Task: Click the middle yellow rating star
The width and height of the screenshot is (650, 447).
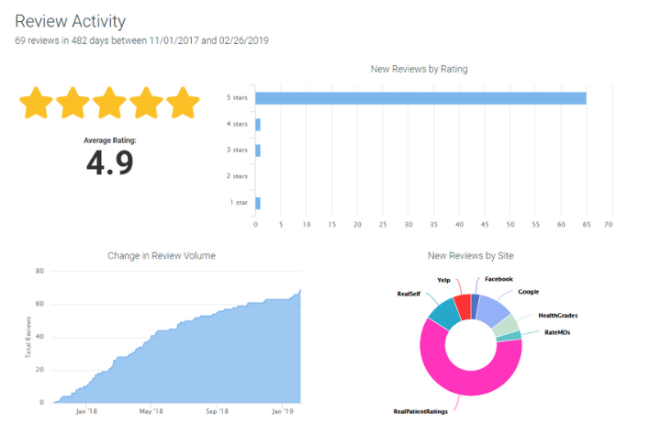Action: point(110,103)
